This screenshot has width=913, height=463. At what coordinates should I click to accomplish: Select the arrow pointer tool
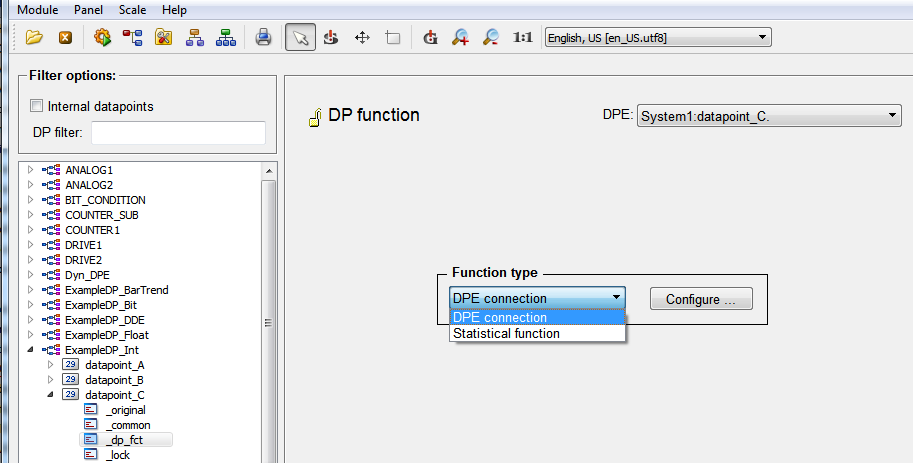(x=300, y=38)
